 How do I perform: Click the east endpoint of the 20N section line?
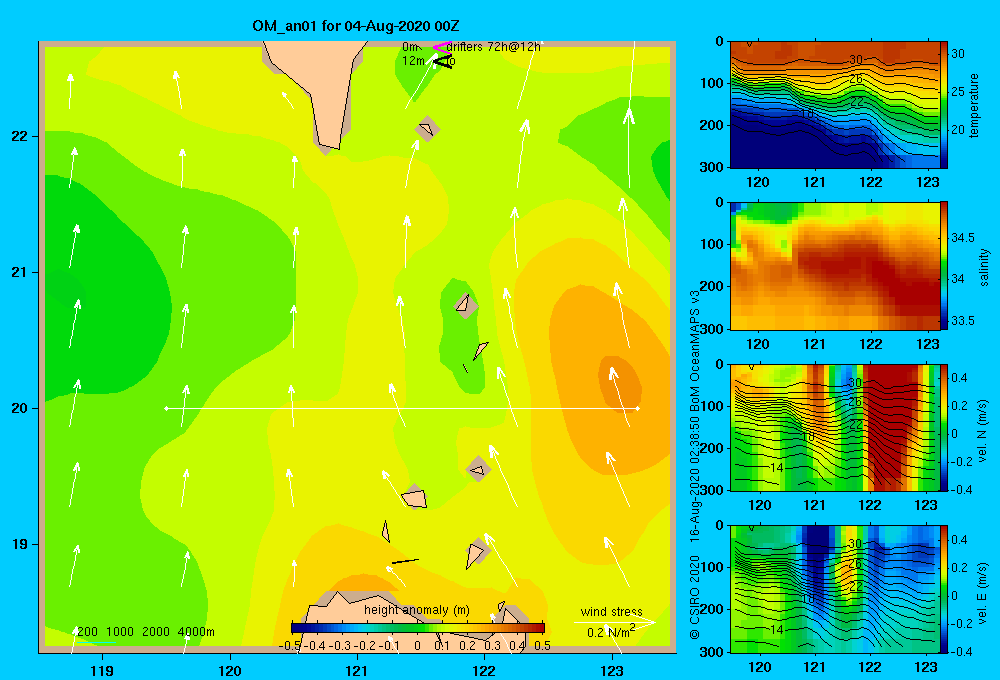click(638, 408)
